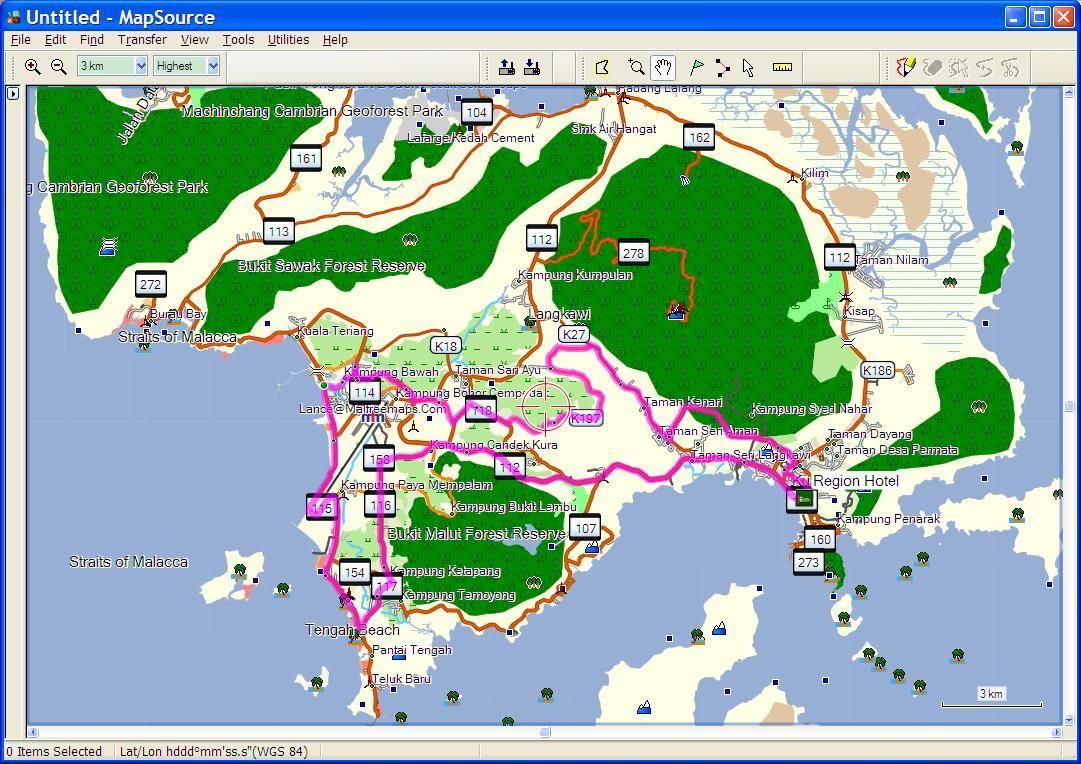The image size is (1081, 764).
Task: Click 'Bukit Malut Forest Reserve' label
Action: click(476, 534)
